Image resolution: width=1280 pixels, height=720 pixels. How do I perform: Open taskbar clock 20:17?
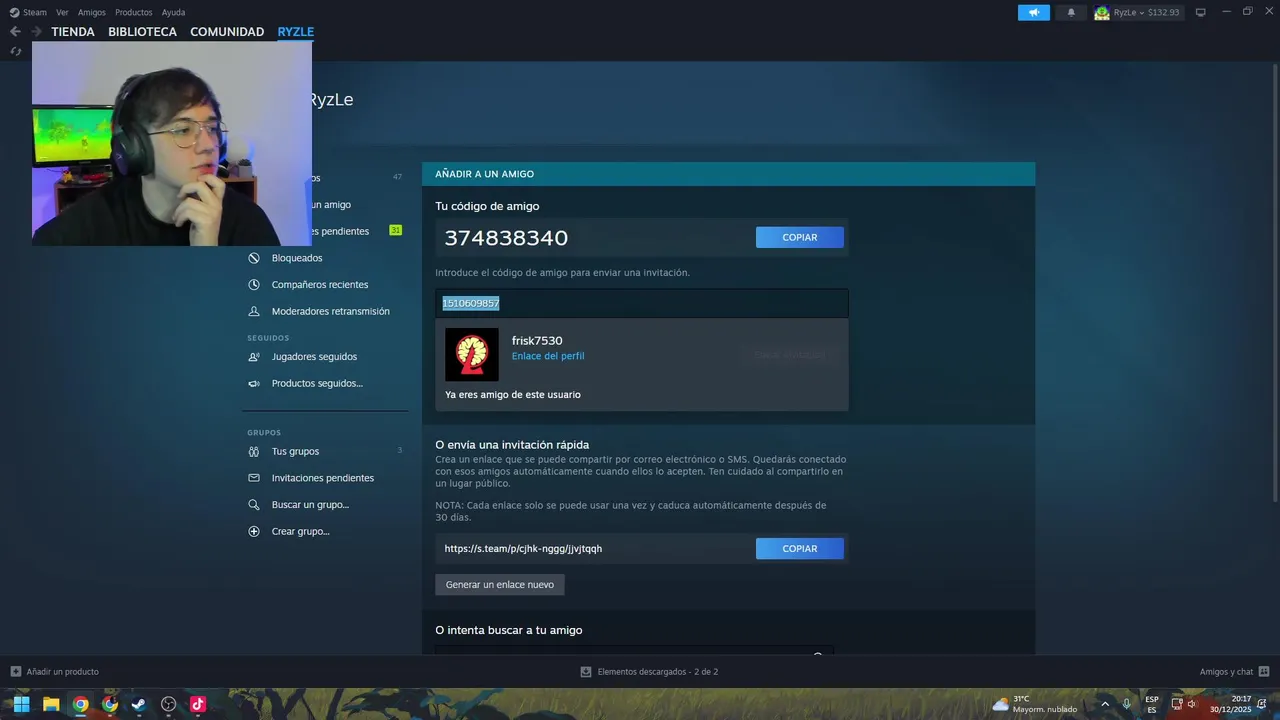[x=1231, y=704]
